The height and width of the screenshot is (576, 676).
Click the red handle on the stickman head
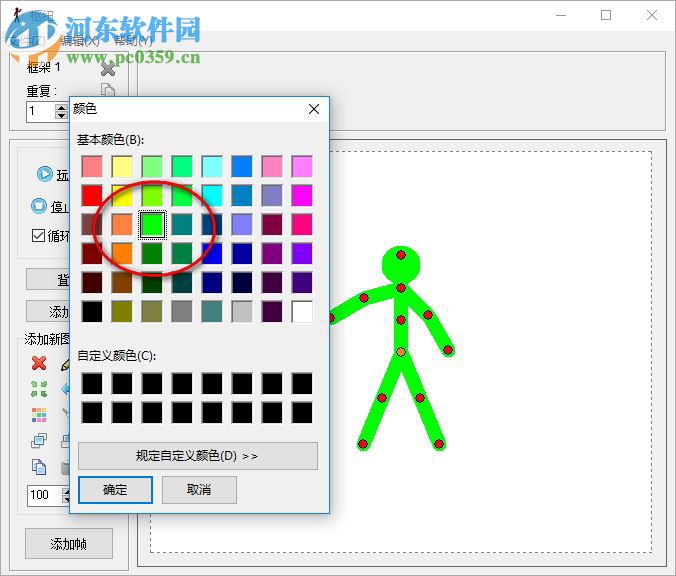401,255
